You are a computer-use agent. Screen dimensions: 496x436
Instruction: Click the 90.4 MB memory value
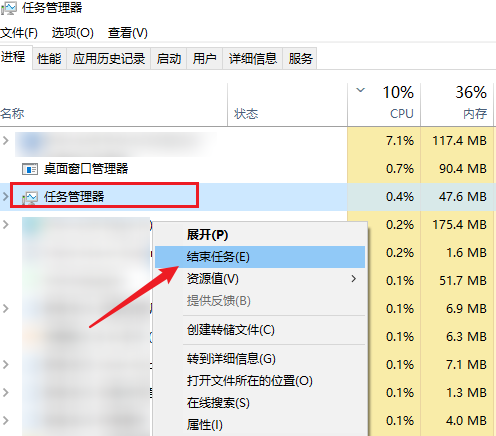point(463,168)
